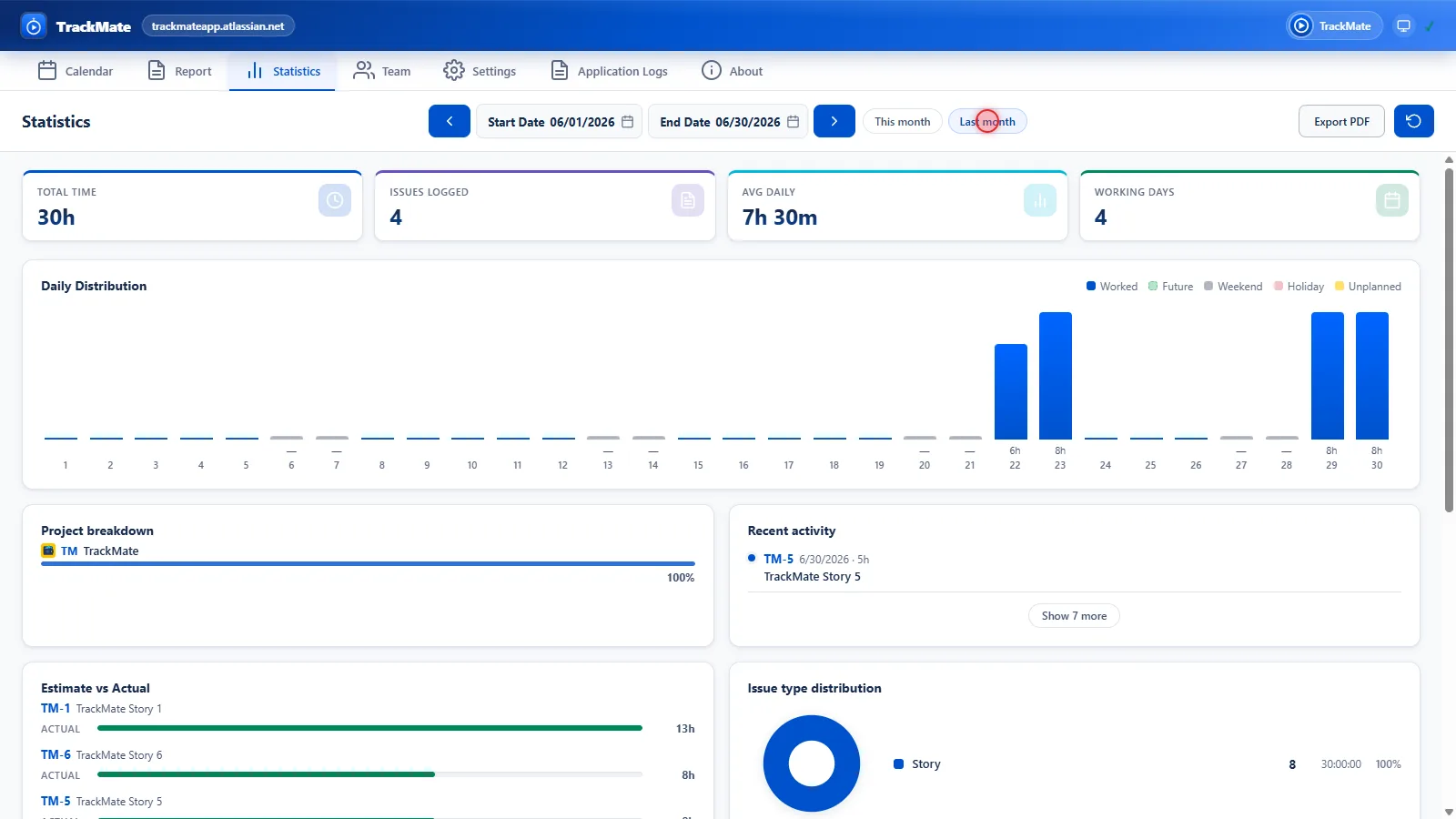
Task: Click the refresh statistics icon button
Action: 1414,121
